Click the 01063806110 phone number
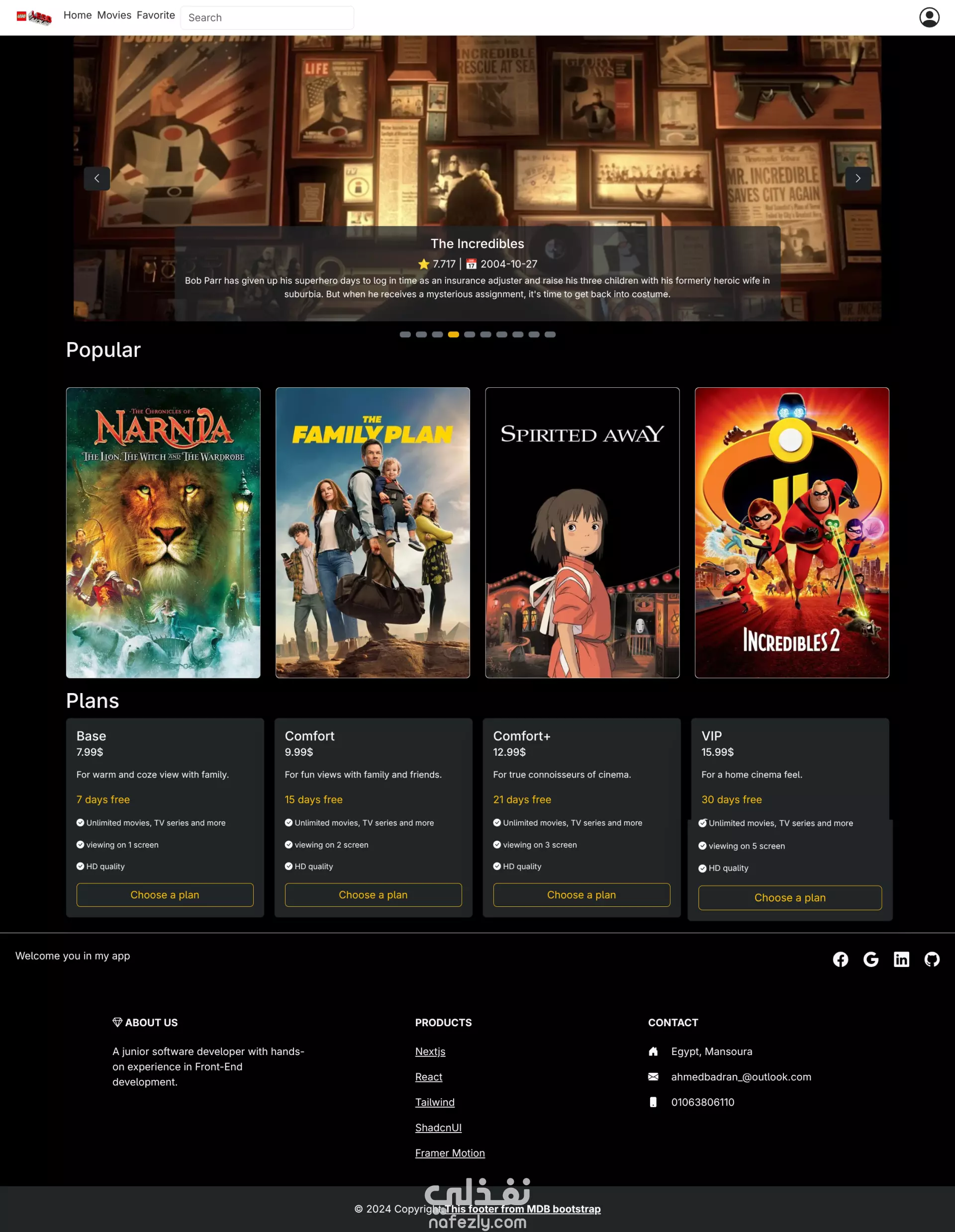The height and width of the screenshot is (1232, 955). point(703,1102)
